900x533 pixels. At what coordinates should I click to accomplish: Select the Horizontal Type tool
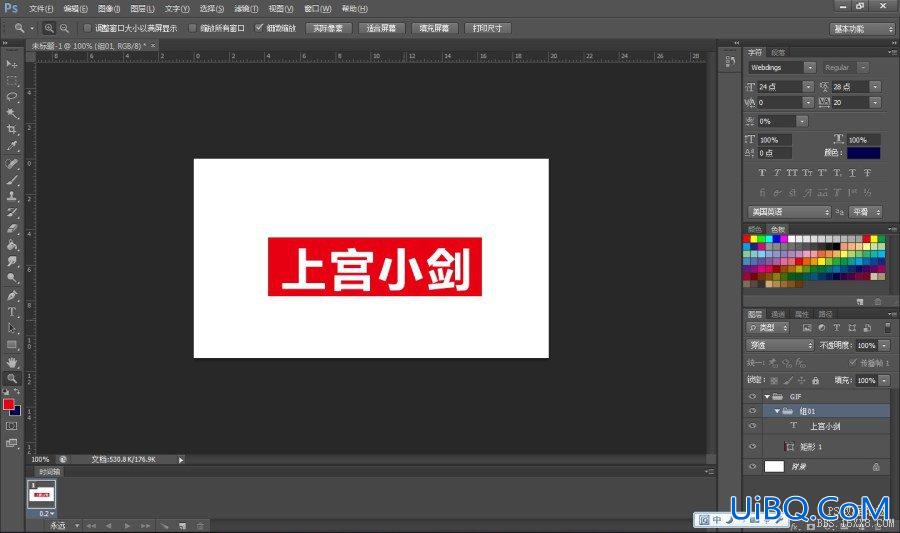click(x=11, y=312)
